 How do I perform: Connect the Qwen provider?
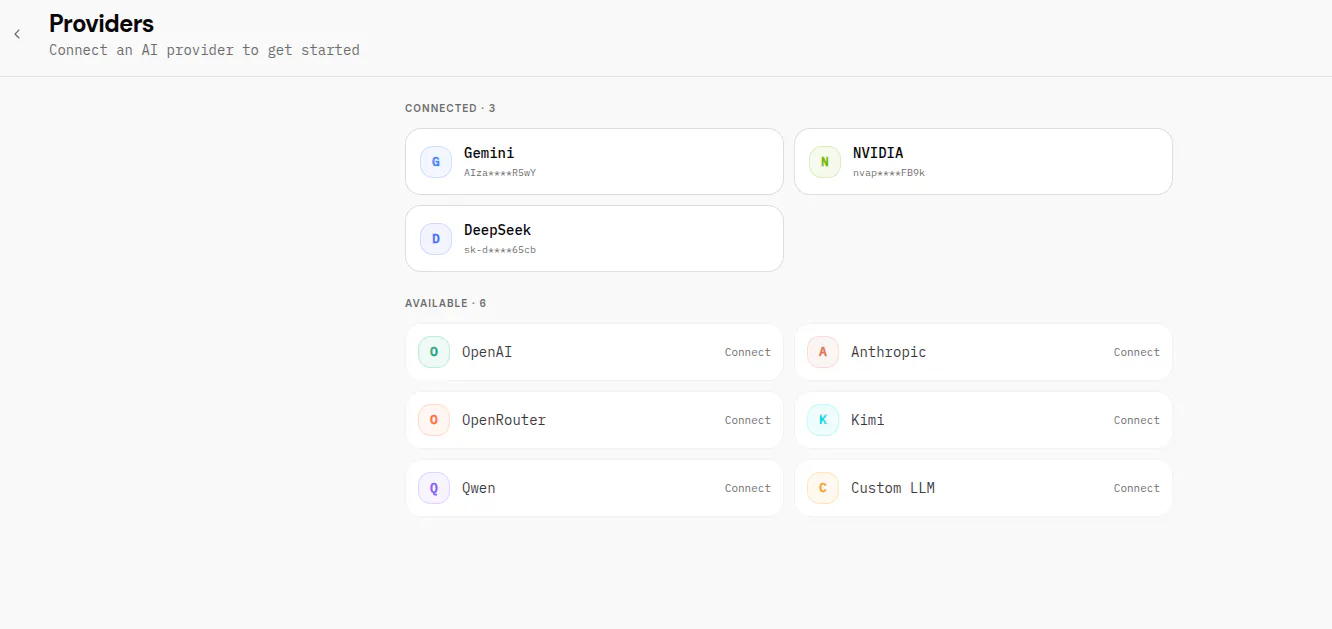click(748, 488)
